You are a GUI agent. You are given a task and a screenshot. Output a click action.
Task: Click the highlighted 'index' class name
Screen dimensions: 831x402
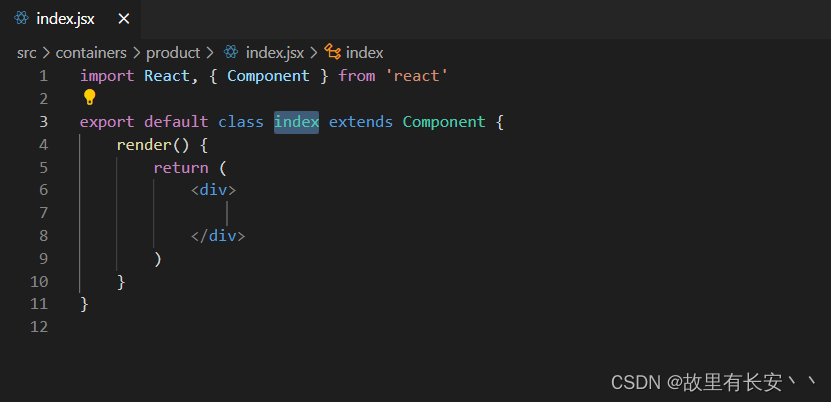(x=296, y=122)
